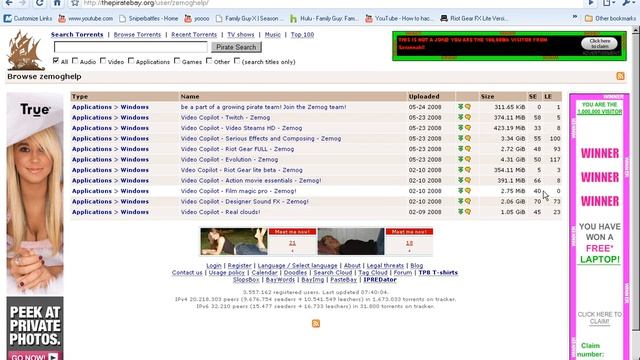Open Video Copilot - Evolution - Zemog torrent
The height and width of the screenshot is (360, 640).
coord(229,160)
